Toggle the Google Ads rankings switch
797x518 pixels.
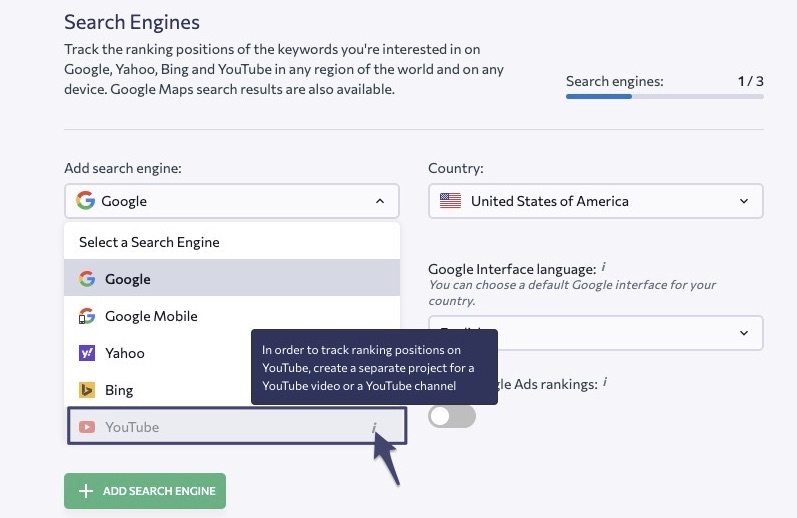452,416
